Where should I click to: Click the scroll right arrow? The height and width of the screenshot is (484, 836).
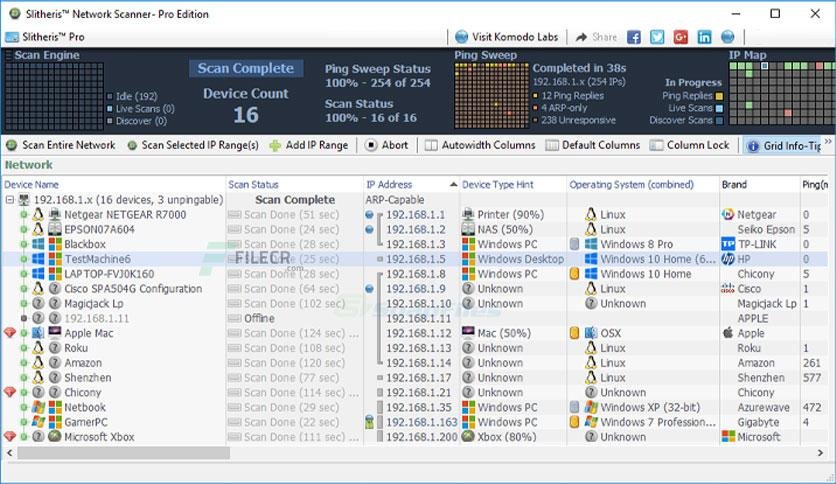[x=821, y=453]
